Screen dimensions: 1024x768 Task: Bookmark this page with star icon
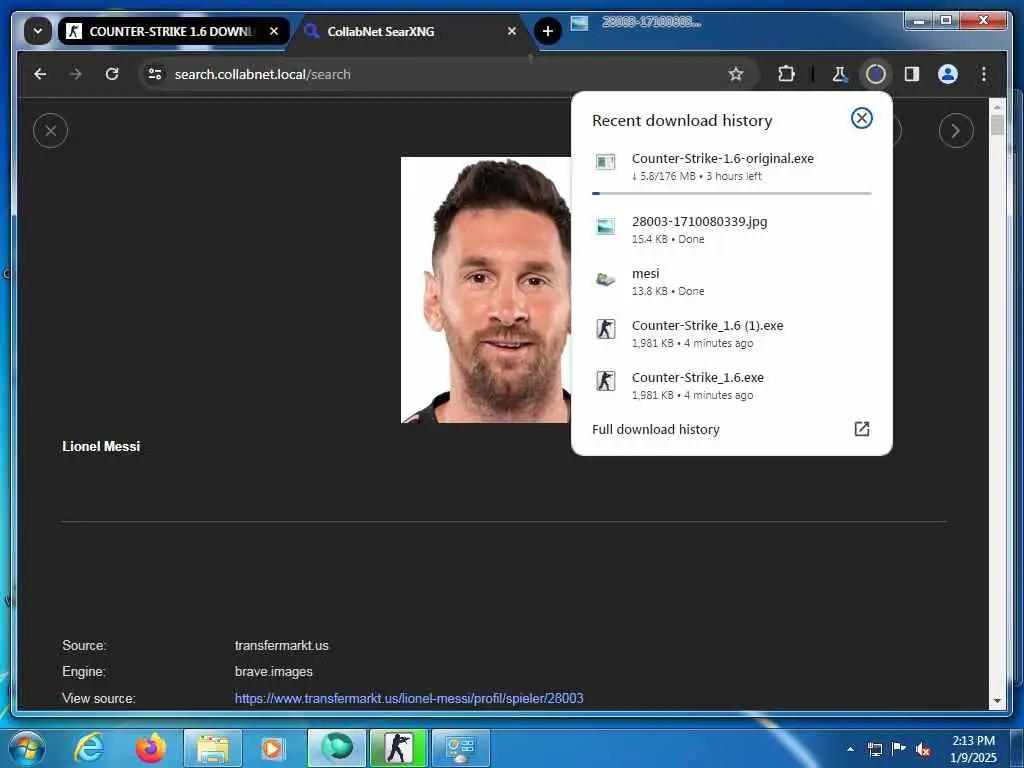click(736, 74)
